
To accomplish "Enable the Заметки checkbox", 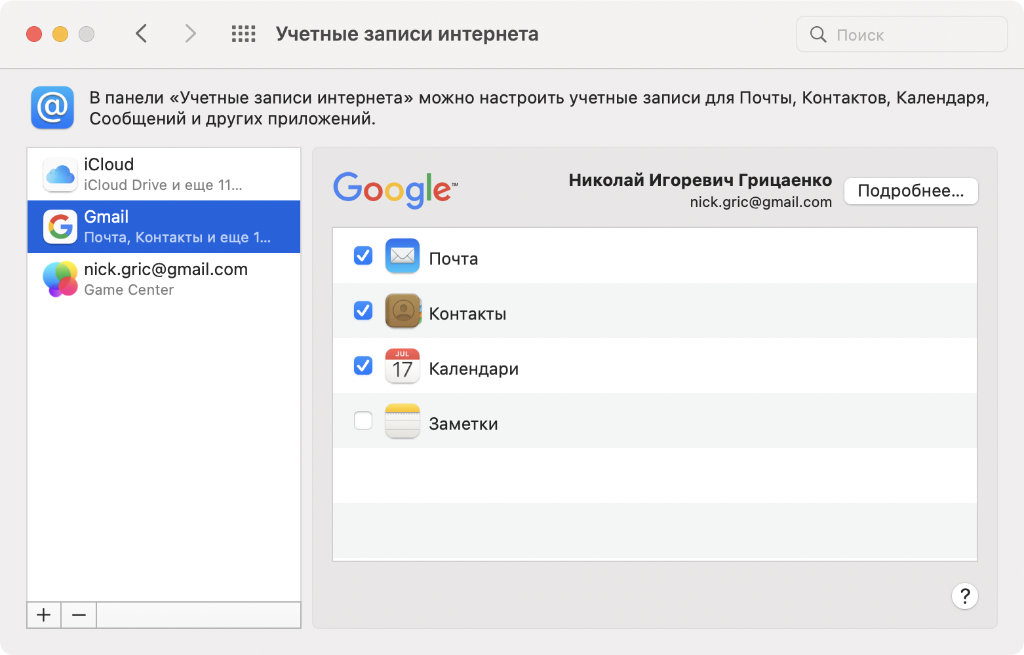I will coord(363,421).
